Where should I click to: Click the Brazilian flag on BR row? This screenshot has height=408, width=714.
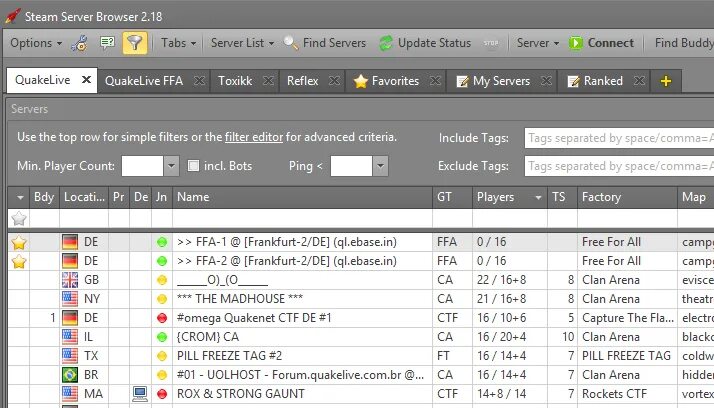coord(70,375)
